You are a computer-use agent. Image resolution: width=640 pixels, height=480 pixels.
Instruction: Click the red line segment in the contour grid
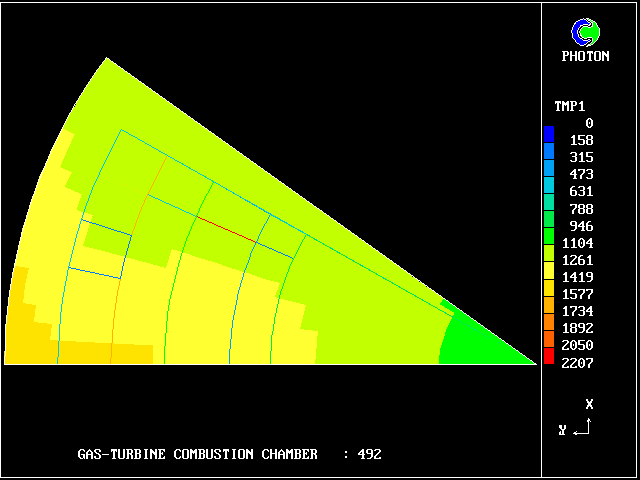tap(225, 228)
